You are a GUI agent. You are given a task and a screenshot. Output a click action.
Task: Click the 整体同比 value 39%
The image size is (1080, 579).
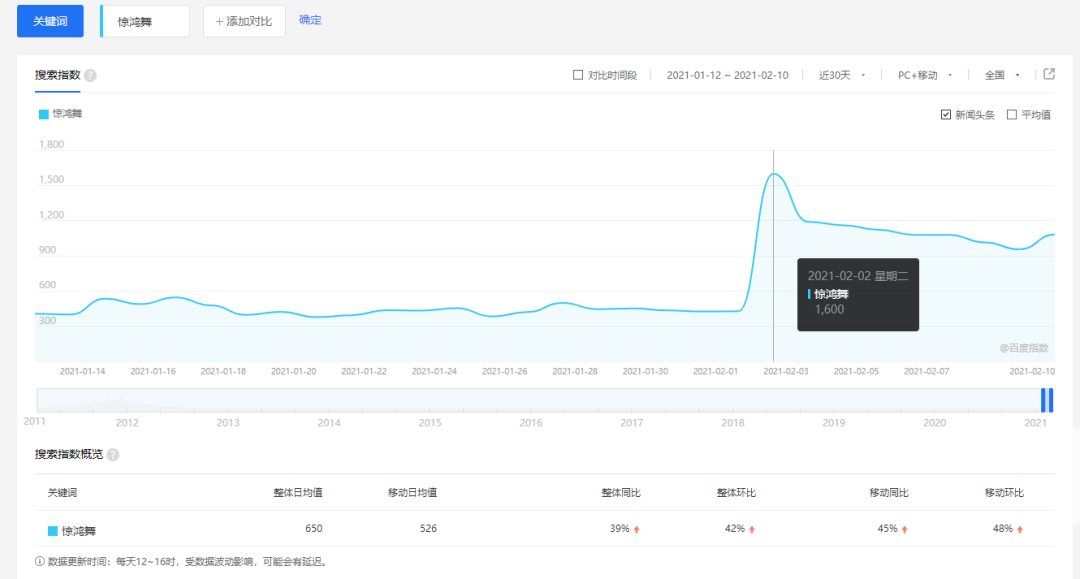619,528
